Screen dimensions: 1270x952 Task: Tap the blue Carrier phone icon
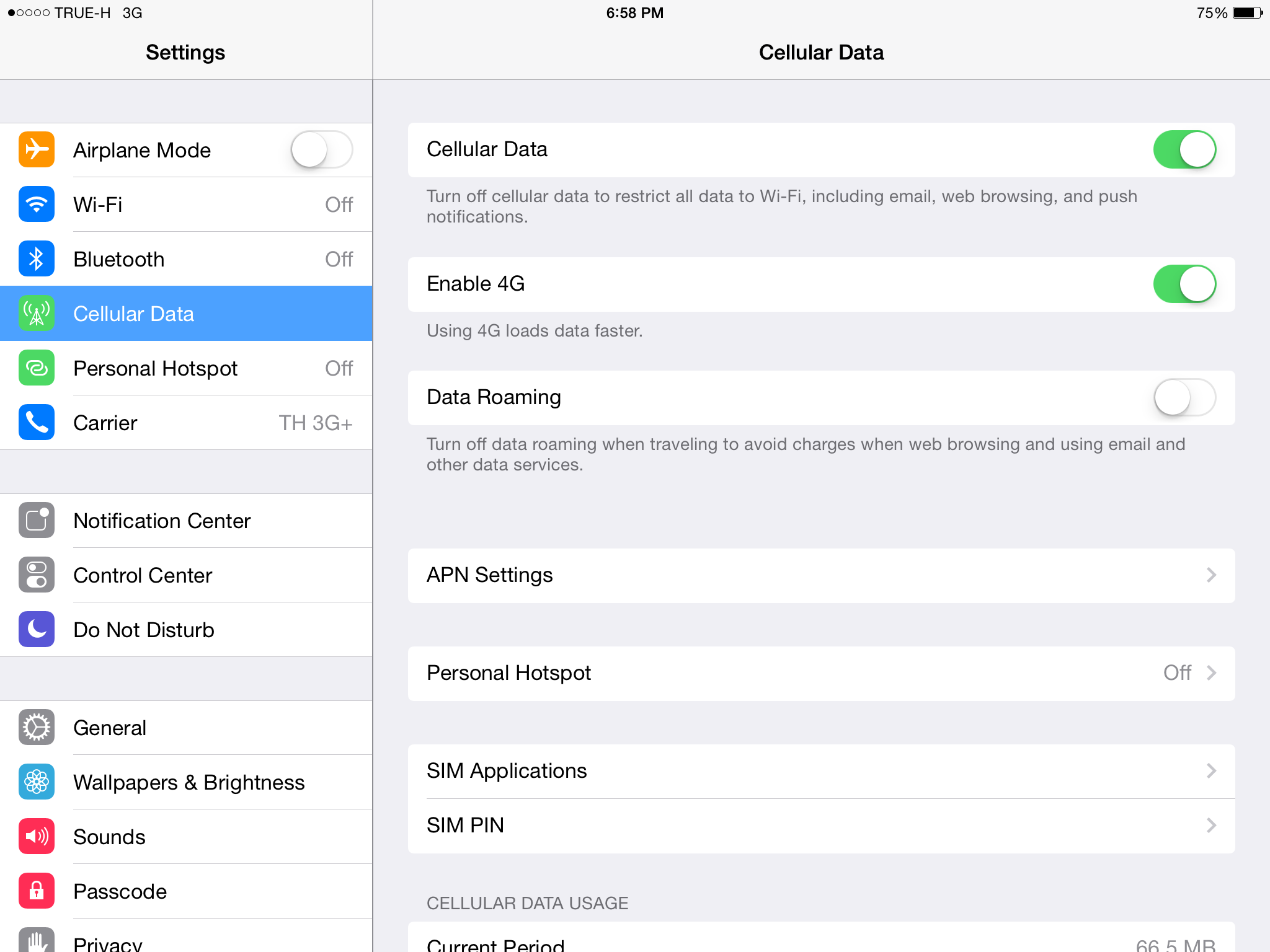37,422
